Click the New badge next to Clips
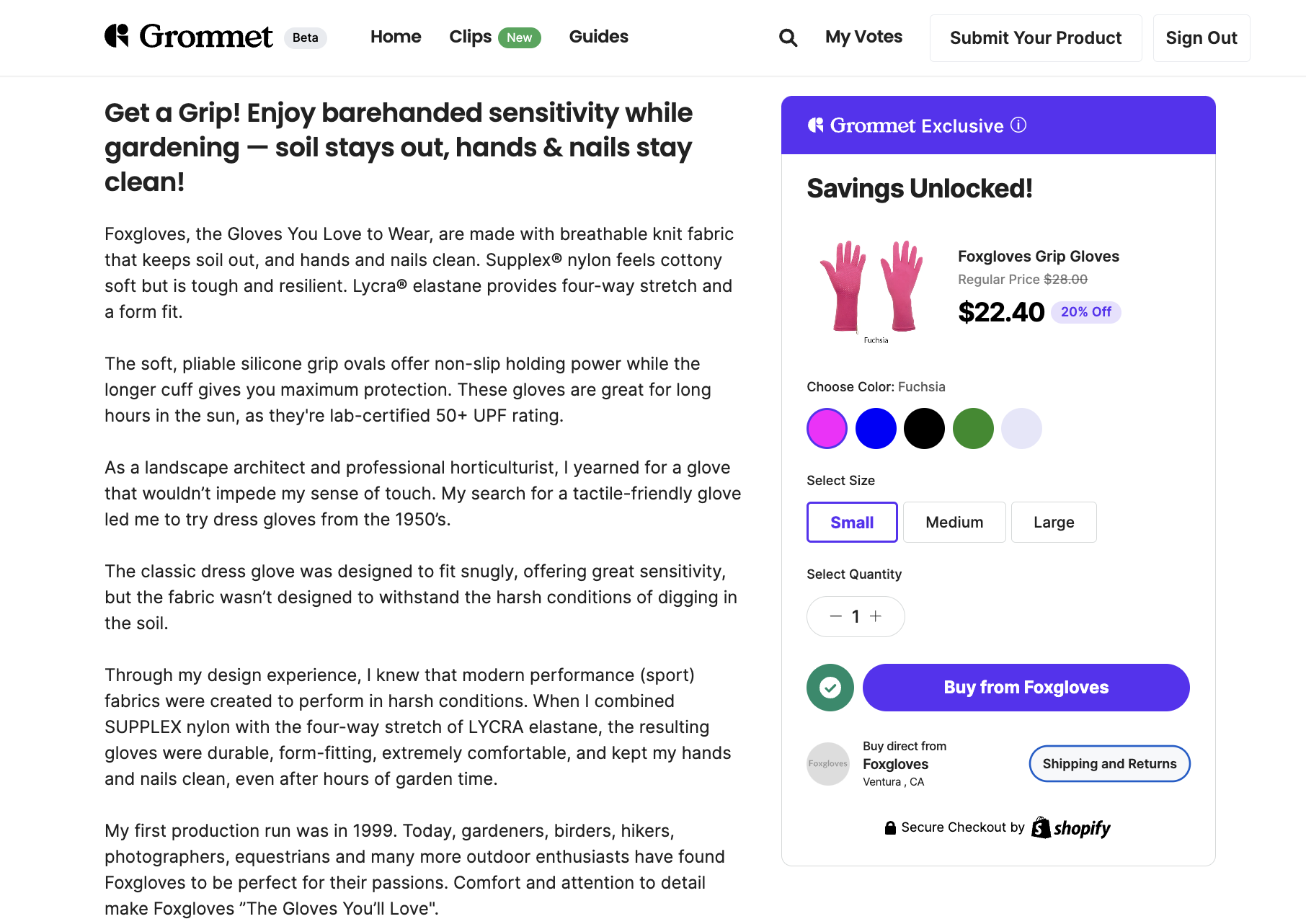The height and width of the screenshot is (924, 1306). click(x=520, y=37)
